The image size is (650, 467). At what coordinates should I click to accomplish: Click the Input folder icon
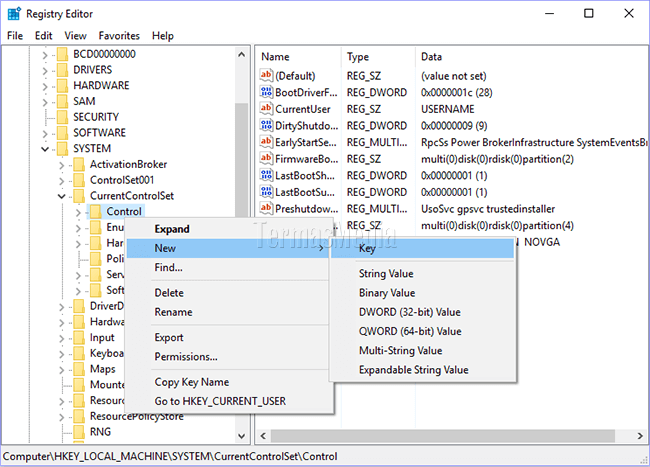point(79,337)
